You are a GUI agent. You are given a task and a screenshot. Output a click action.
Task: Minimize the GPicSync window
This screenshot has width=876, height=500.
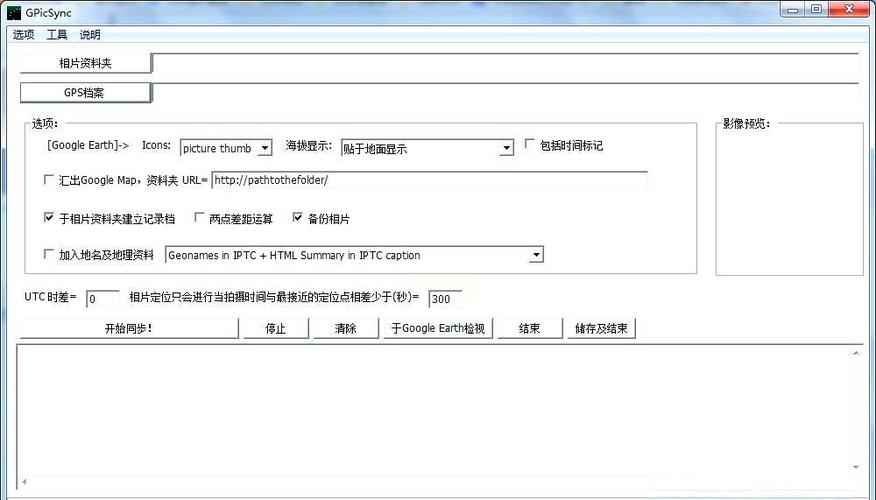793,9
